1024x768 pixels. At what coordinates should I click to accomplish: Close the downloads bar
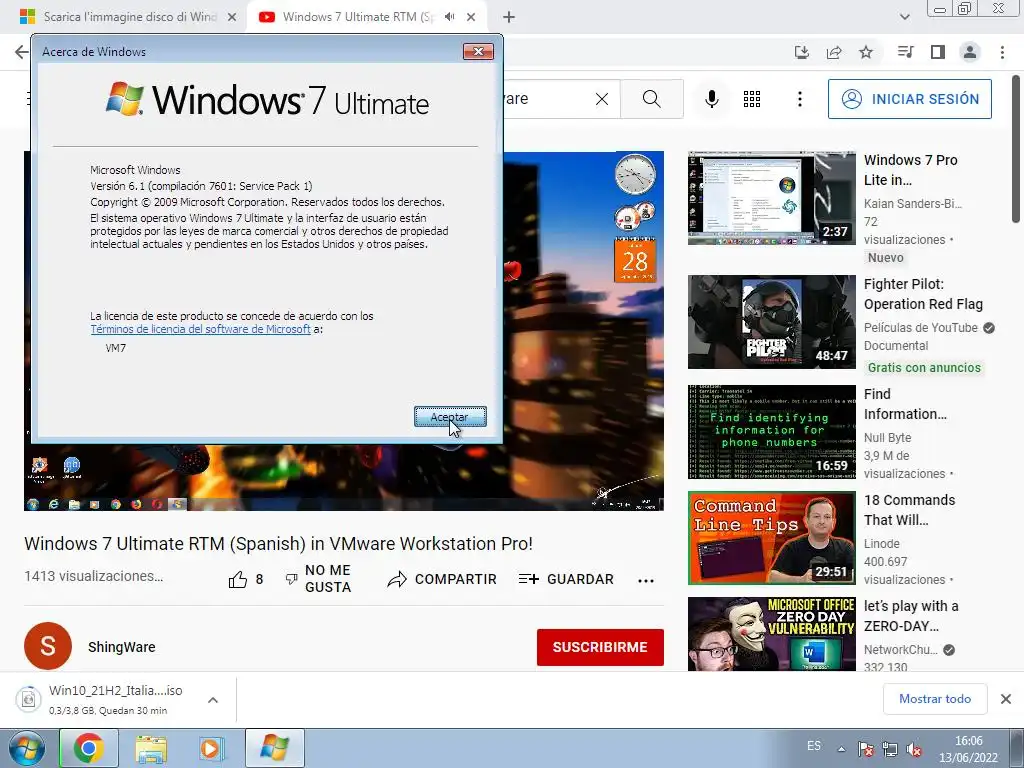point(1006,699)
